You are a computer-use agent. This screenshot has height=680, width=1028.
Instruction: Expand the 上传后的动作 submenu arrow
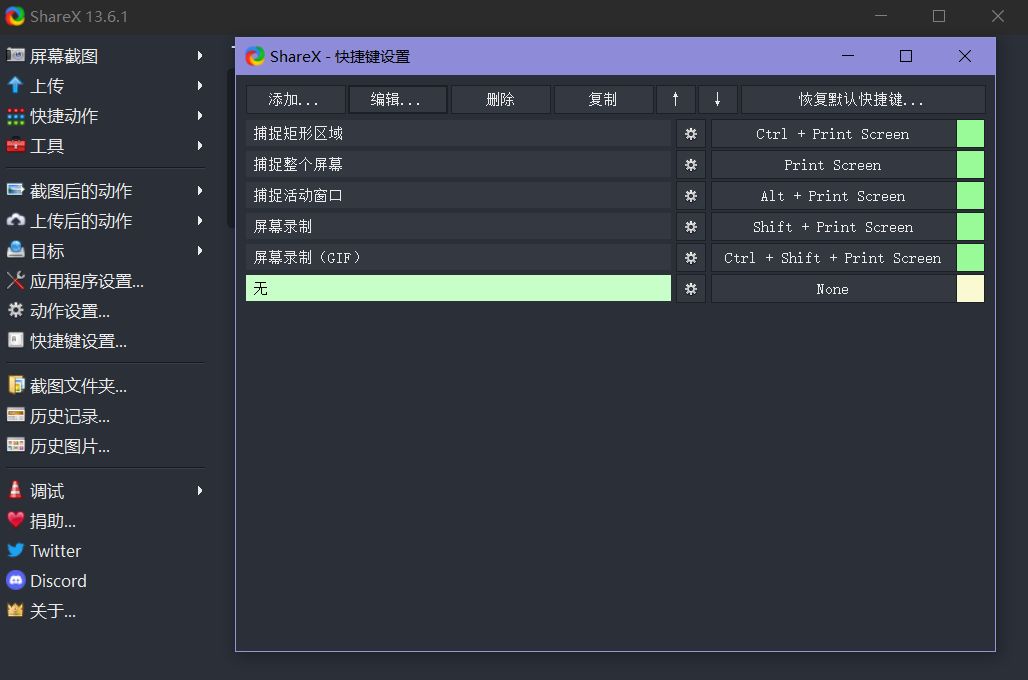click(x=200, y=220)
